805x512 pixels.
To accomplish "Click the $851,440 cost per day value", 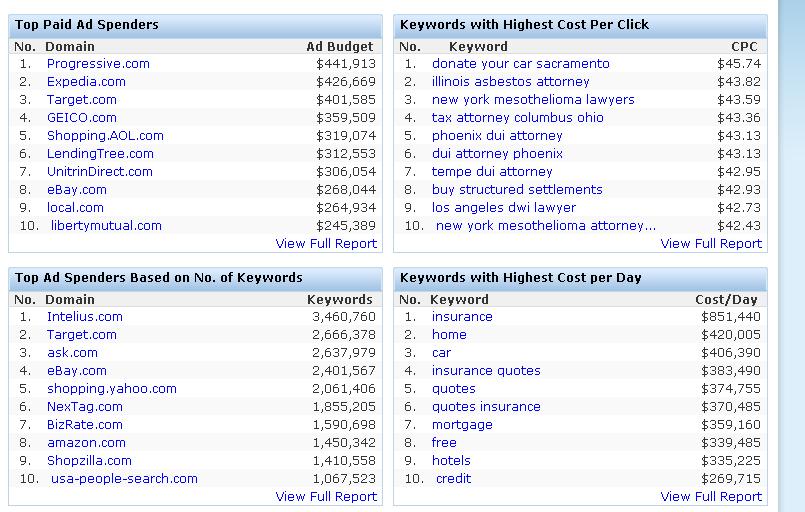I will pos(731,317).
